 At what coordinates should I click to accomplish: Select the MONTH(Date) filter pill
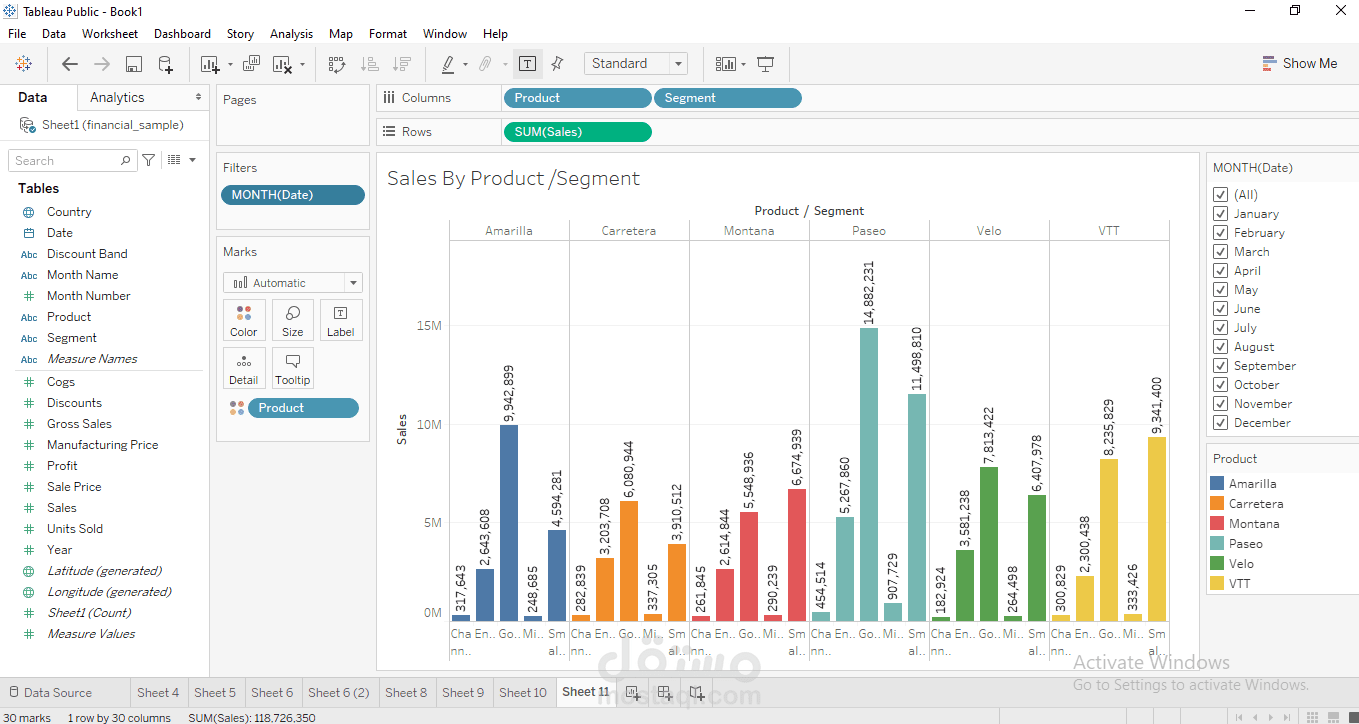click(x=293, y=195)
